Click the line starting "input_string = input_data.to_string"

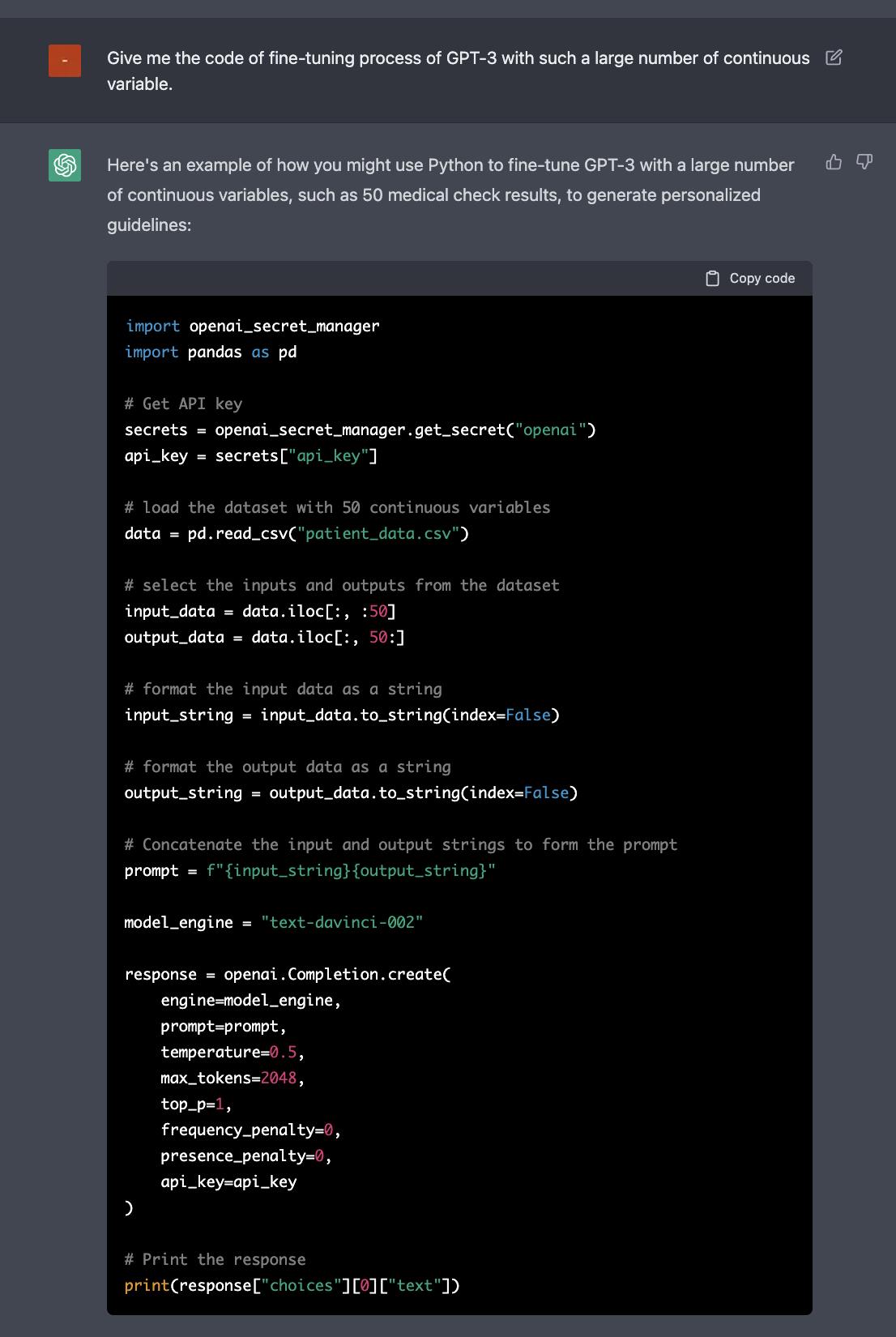[343, 715]
